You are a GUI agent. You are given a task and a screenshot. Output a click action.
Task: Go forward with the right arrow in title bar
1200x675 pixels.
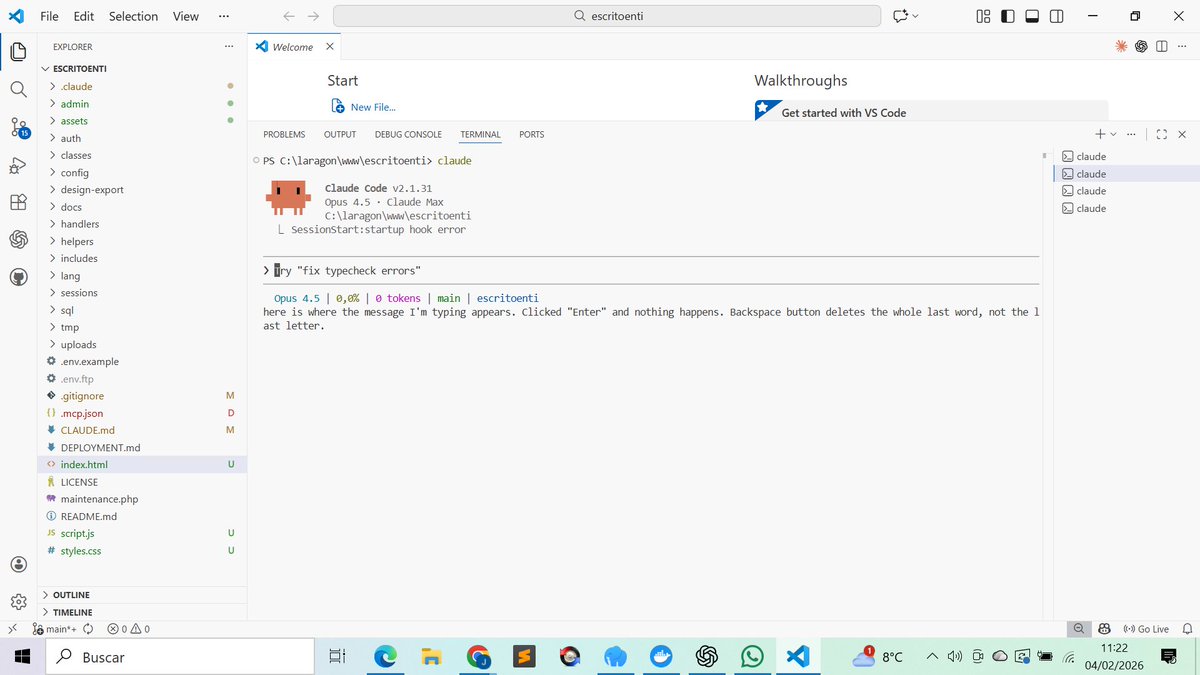314,16
